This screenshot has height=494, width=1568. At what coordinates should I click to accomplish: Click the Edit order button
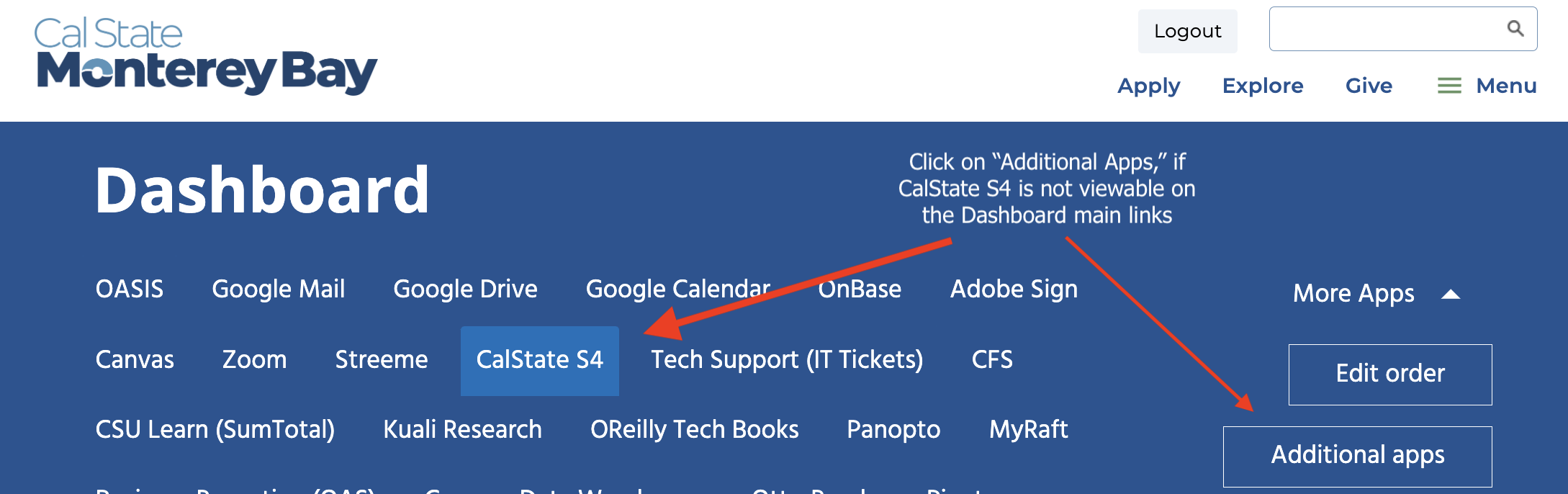tap(1389, 374)
